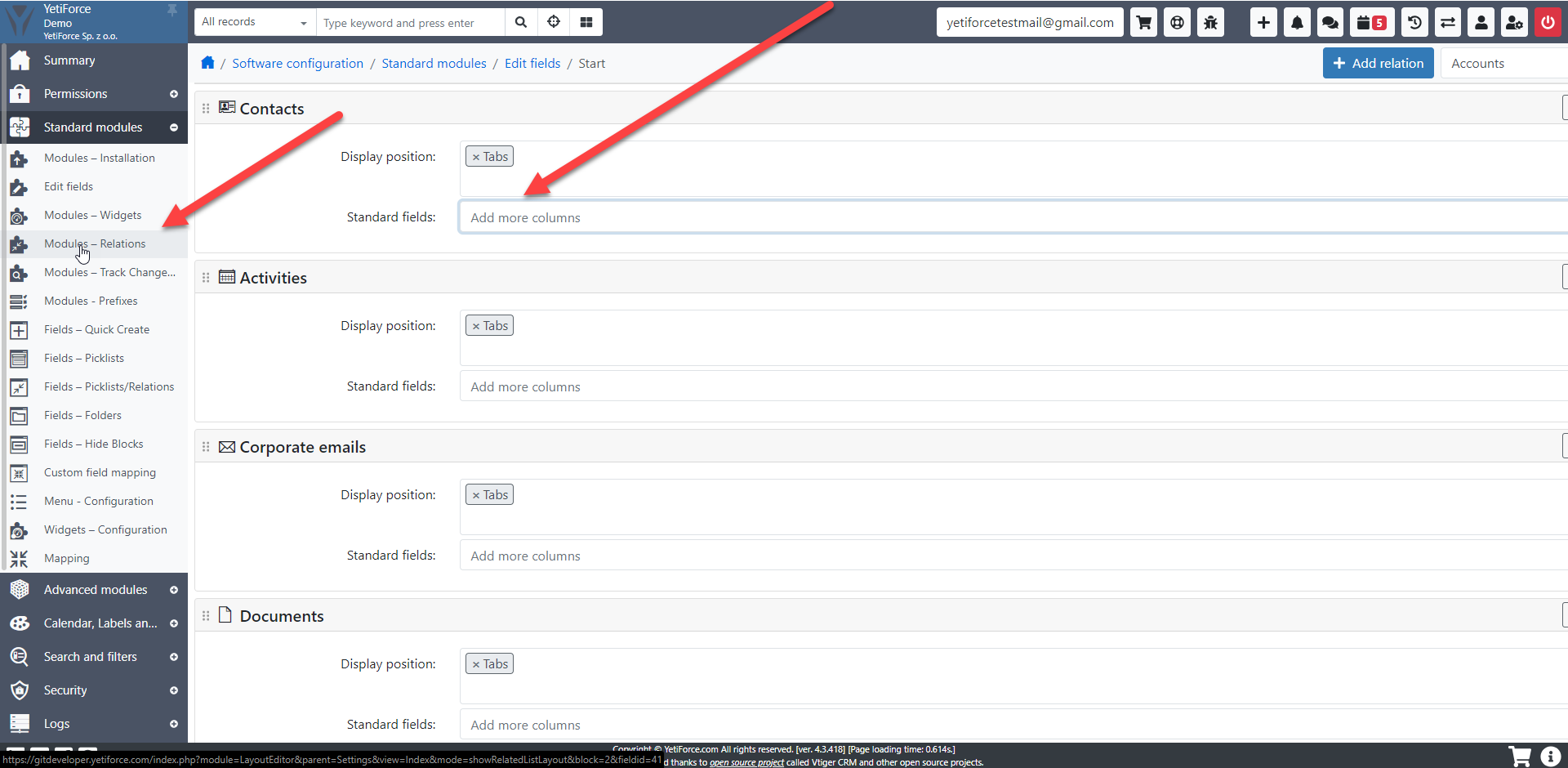1568x768 pixels.
Task: Click open source project footer link
Action: (x=746, y=762)
